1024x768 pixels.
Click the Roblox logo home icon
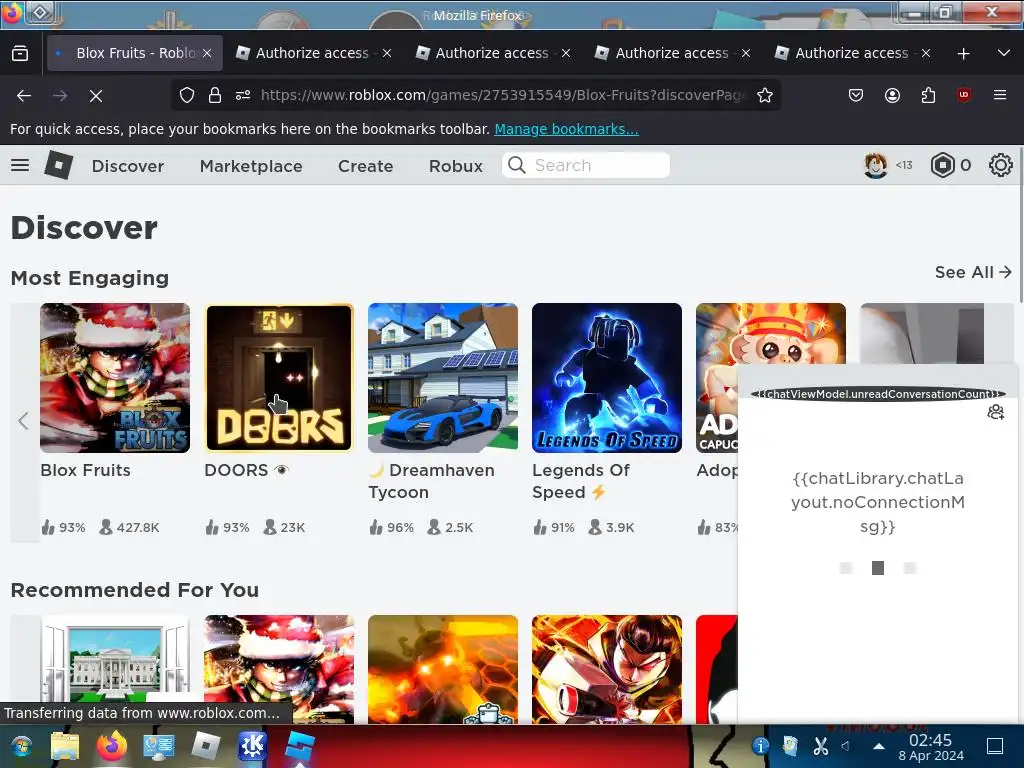click(58, 165)
